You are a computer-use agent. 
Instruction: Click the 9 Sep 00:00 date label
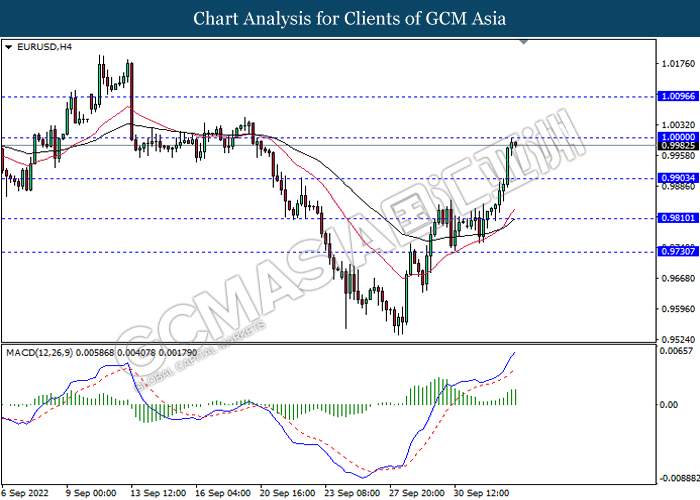point(92,493)
